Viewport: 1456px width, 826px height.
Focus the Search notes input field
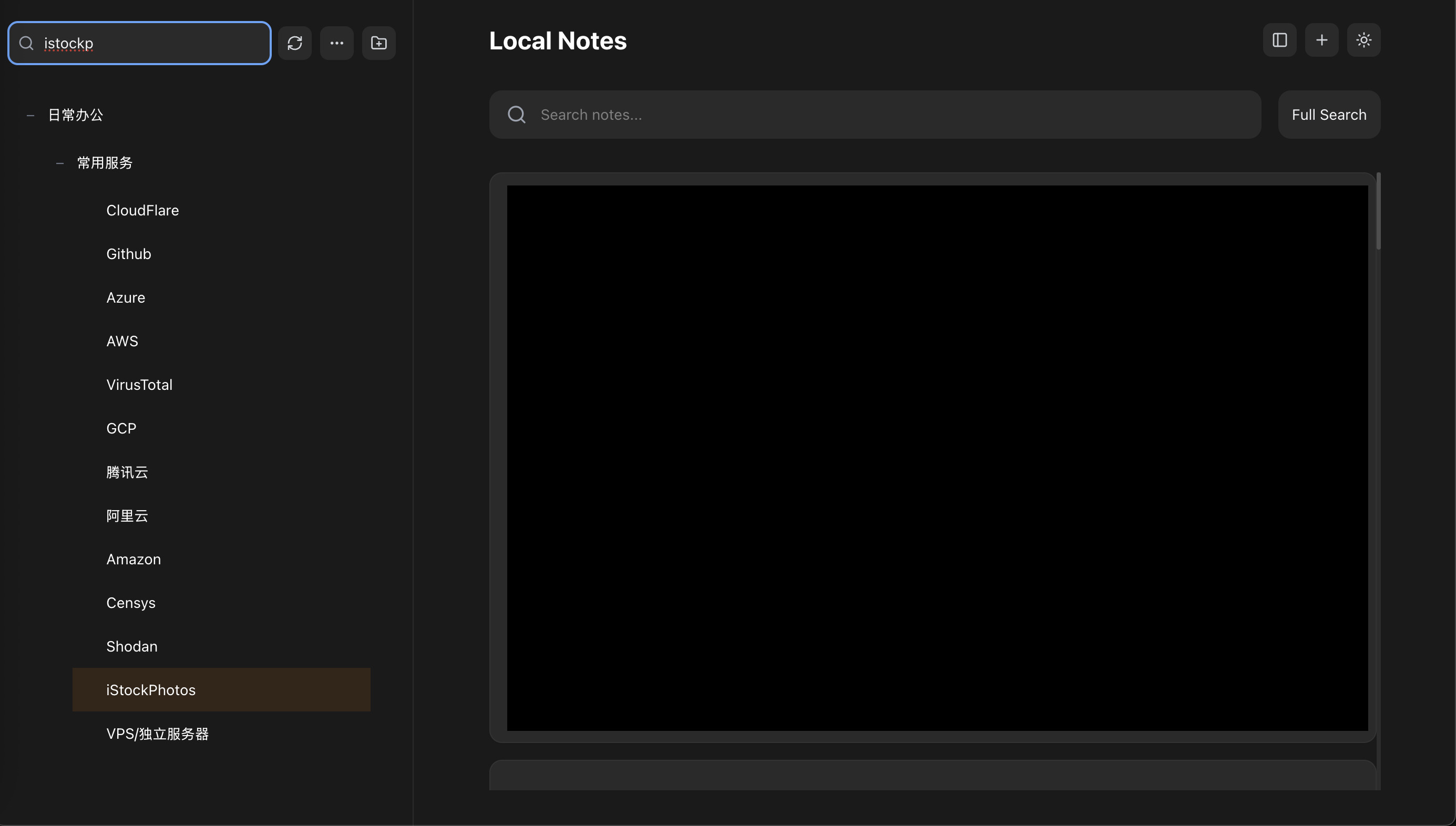coord(874,115)
